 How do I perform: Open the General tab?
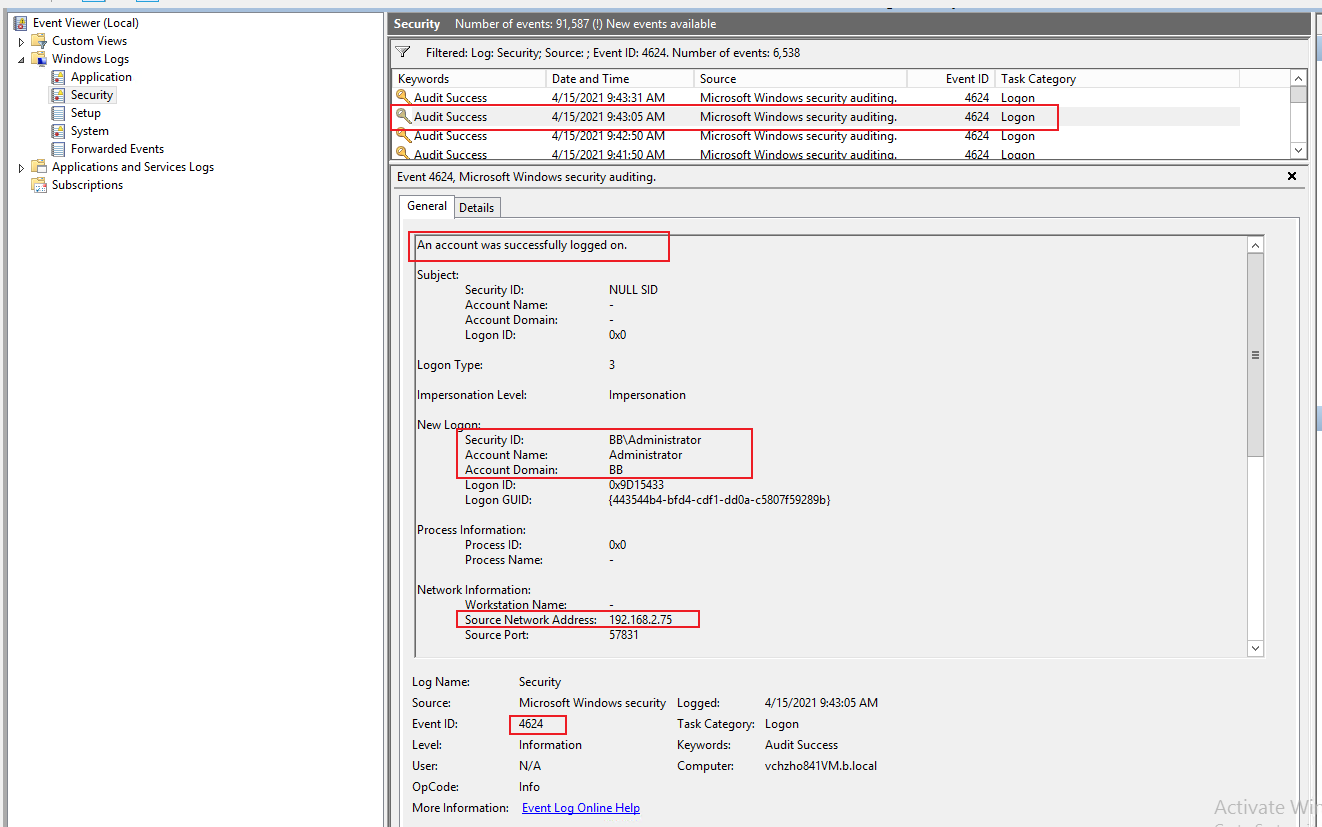point(427,206)
